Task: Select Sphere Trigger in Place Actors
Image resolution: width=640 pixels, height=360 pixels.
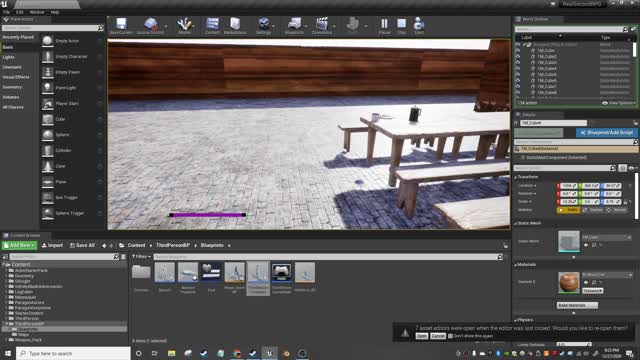Action: pyautogui.click(x=72, y=213)
